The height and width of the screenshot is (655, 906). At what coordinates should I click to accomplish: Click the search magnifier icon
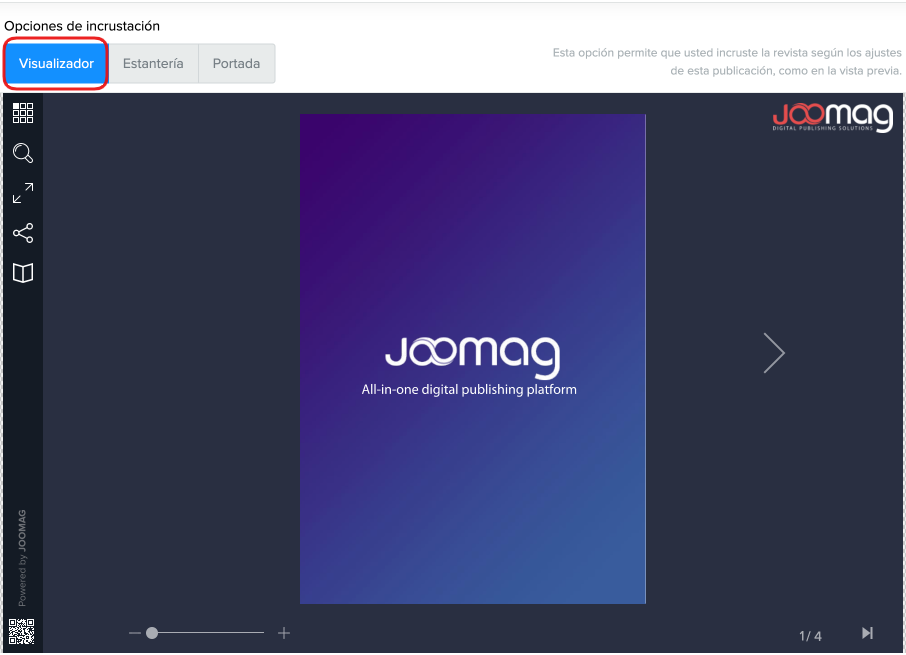point(23,153)
